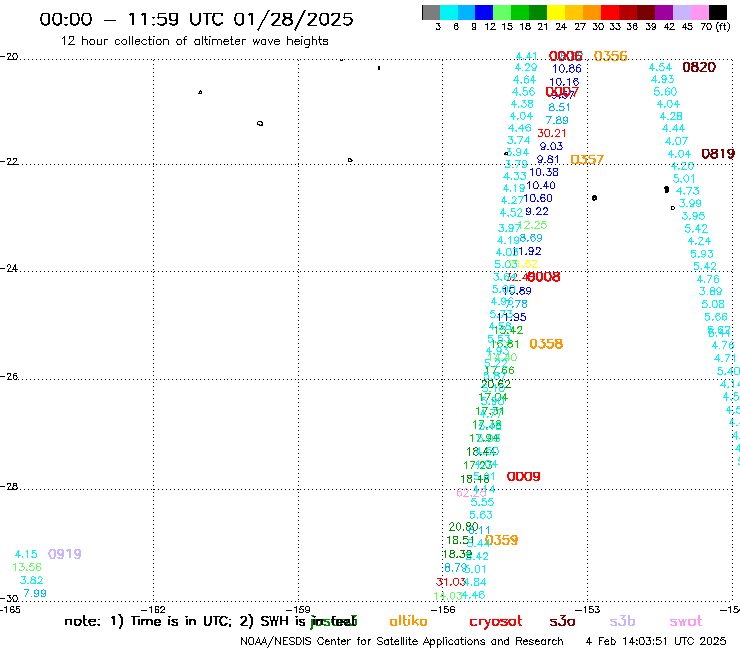This screenshot has width=740, height=650.
Task: Click the longitude axis label -162
Action: click(154, 609)
